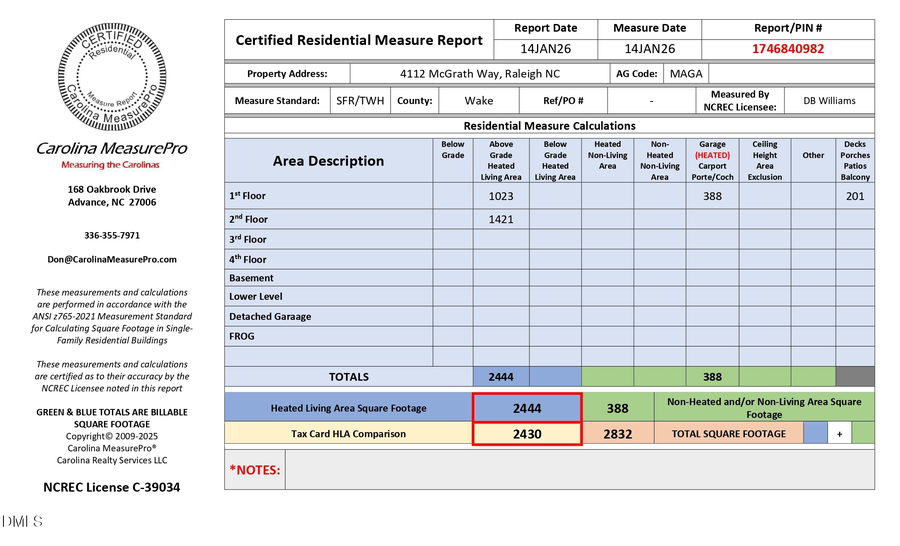Click the Measure Standard SFR/TWH value
900x546 pixels.
click(x=358, y=101)
